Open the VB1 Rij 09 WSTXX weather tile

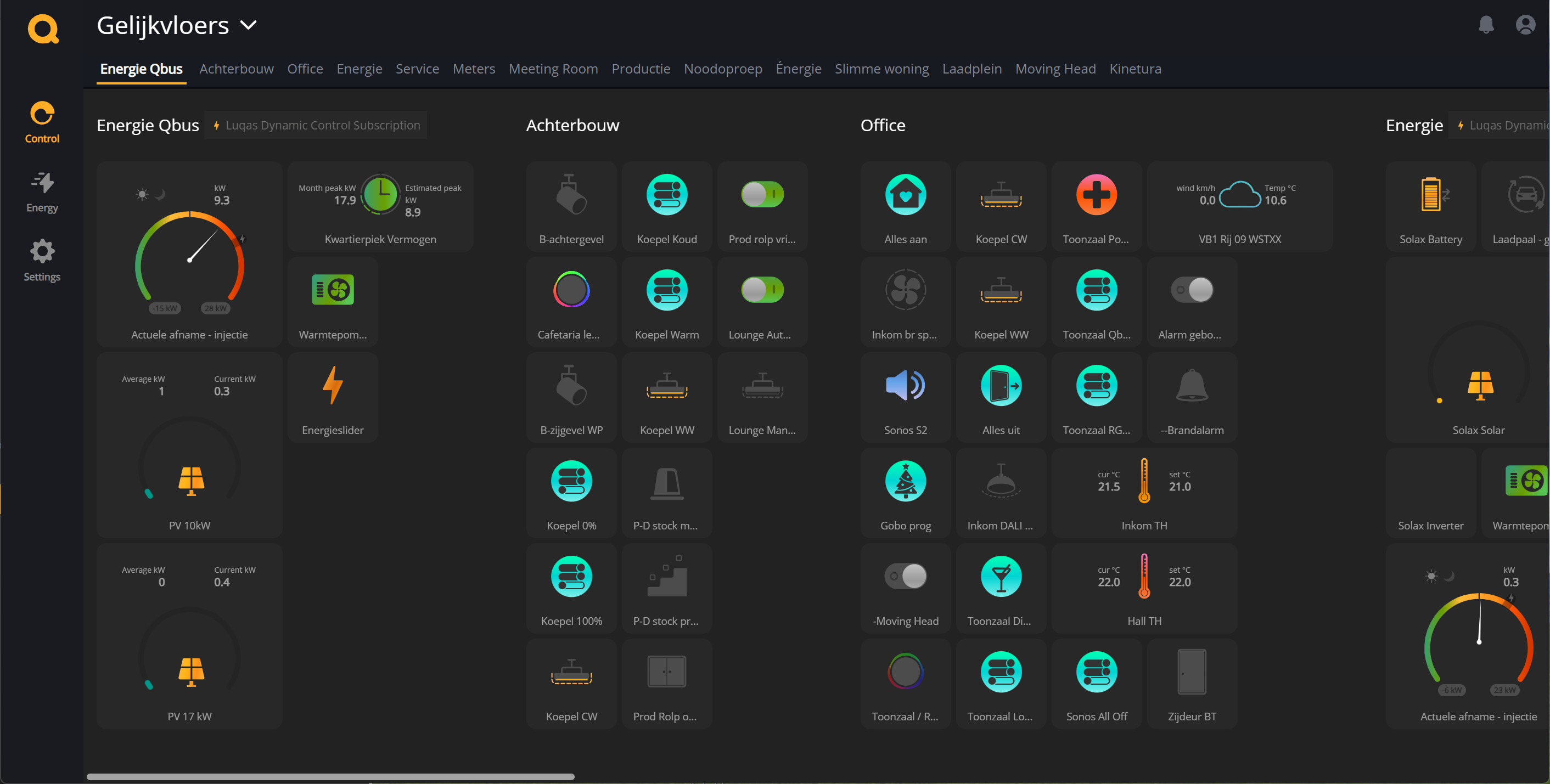[x=1239, y=206]
